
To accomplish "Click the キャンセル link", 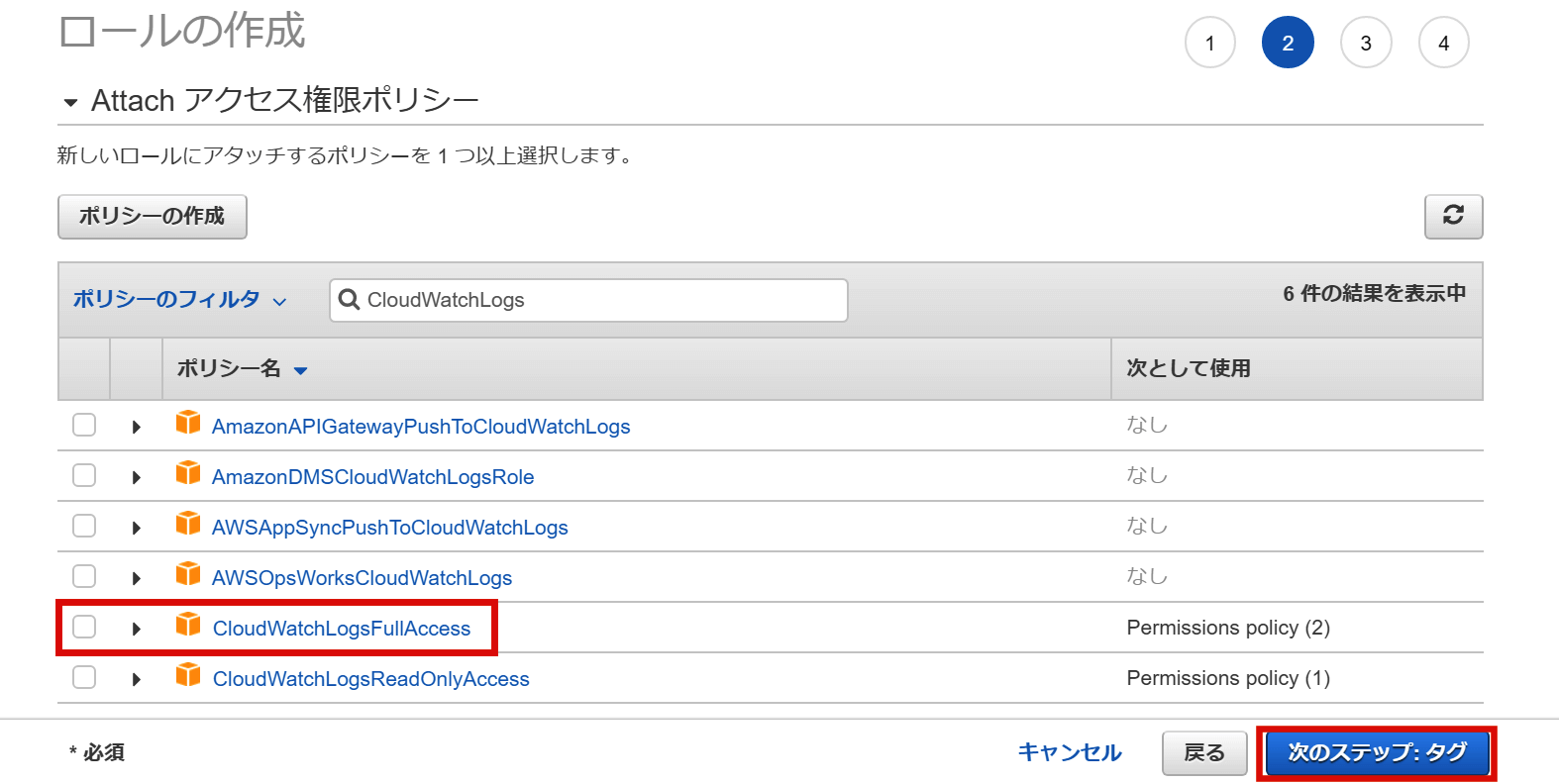I will pos(1069,753).
